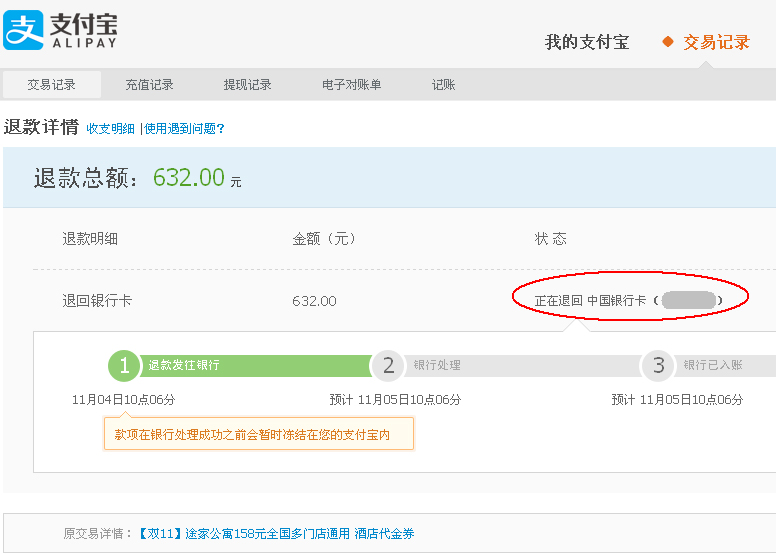Click step 2 circle 银行处理
Image resolution: width=784 pixels, height=556 pixels.
(388, 366)
